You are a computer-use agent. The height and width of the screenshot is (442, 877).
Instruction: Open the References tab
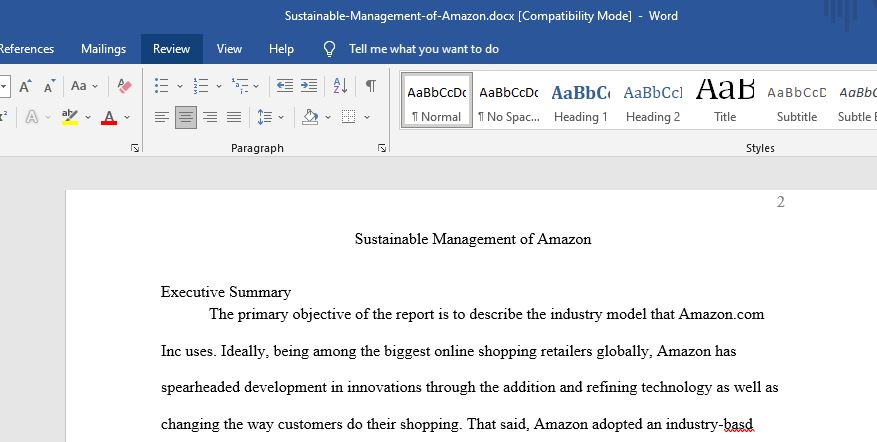coord(27,49)
